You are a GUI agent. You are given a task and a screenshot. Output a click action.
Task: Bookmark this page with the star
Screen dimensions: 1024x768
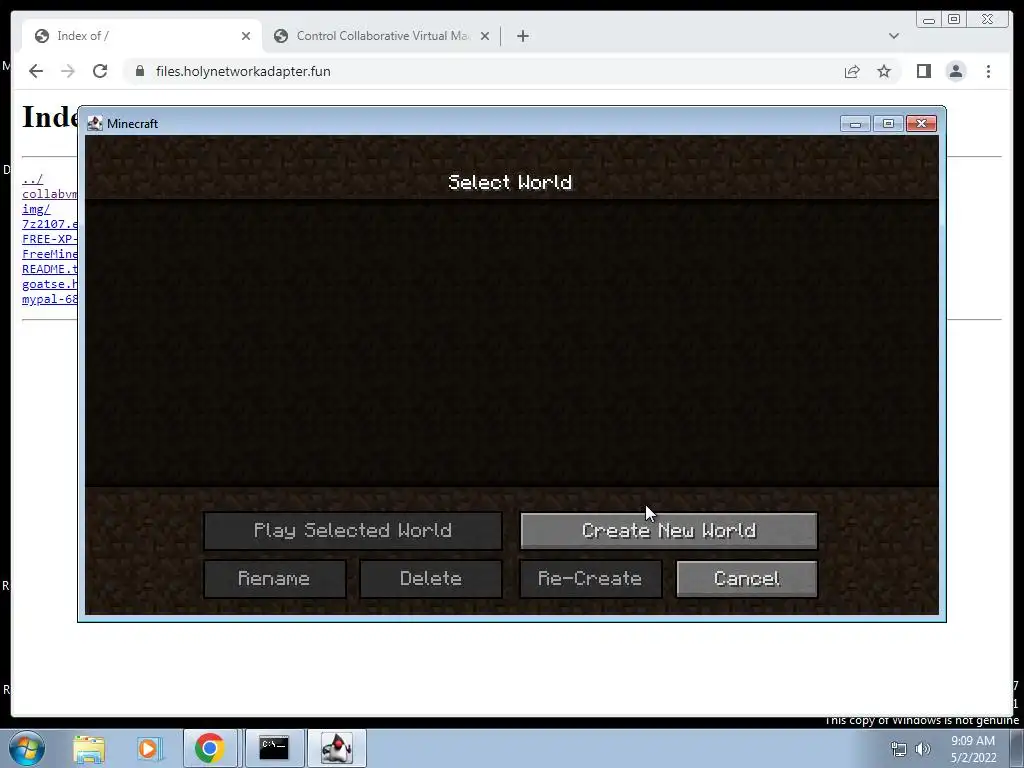coord(884,71)
